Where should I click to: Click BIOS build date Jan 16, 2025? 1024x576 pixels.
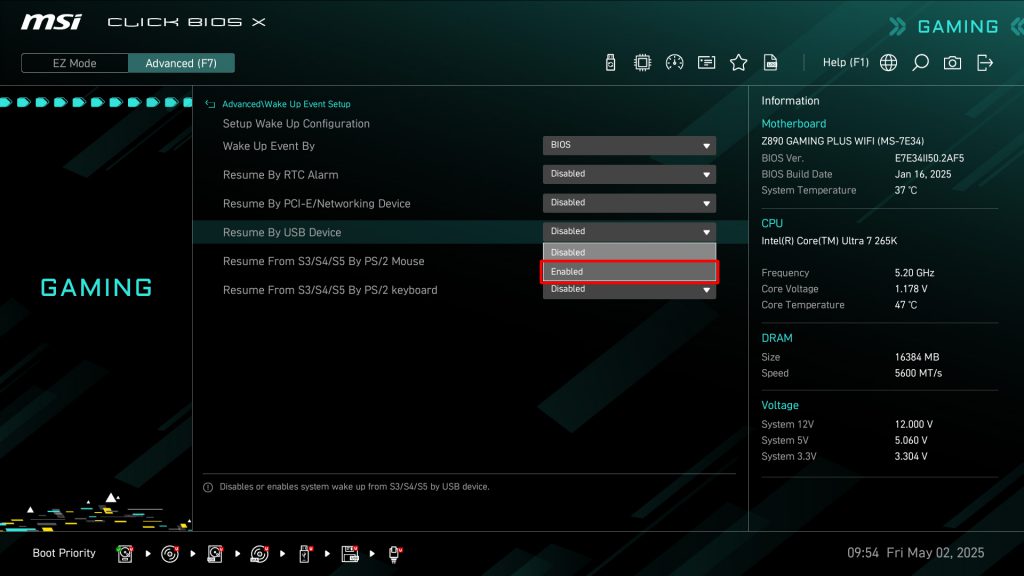click(923, 174)
